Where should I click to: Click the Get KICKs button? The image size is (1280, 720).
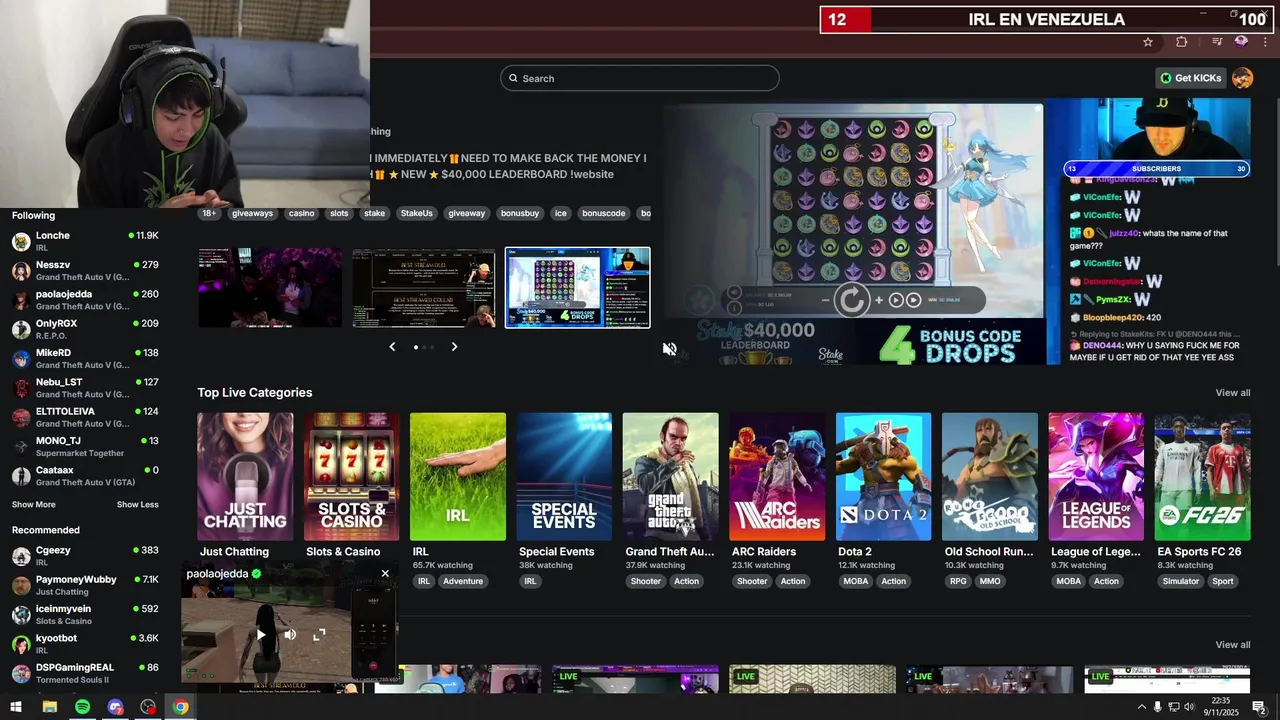[1190, 78]
